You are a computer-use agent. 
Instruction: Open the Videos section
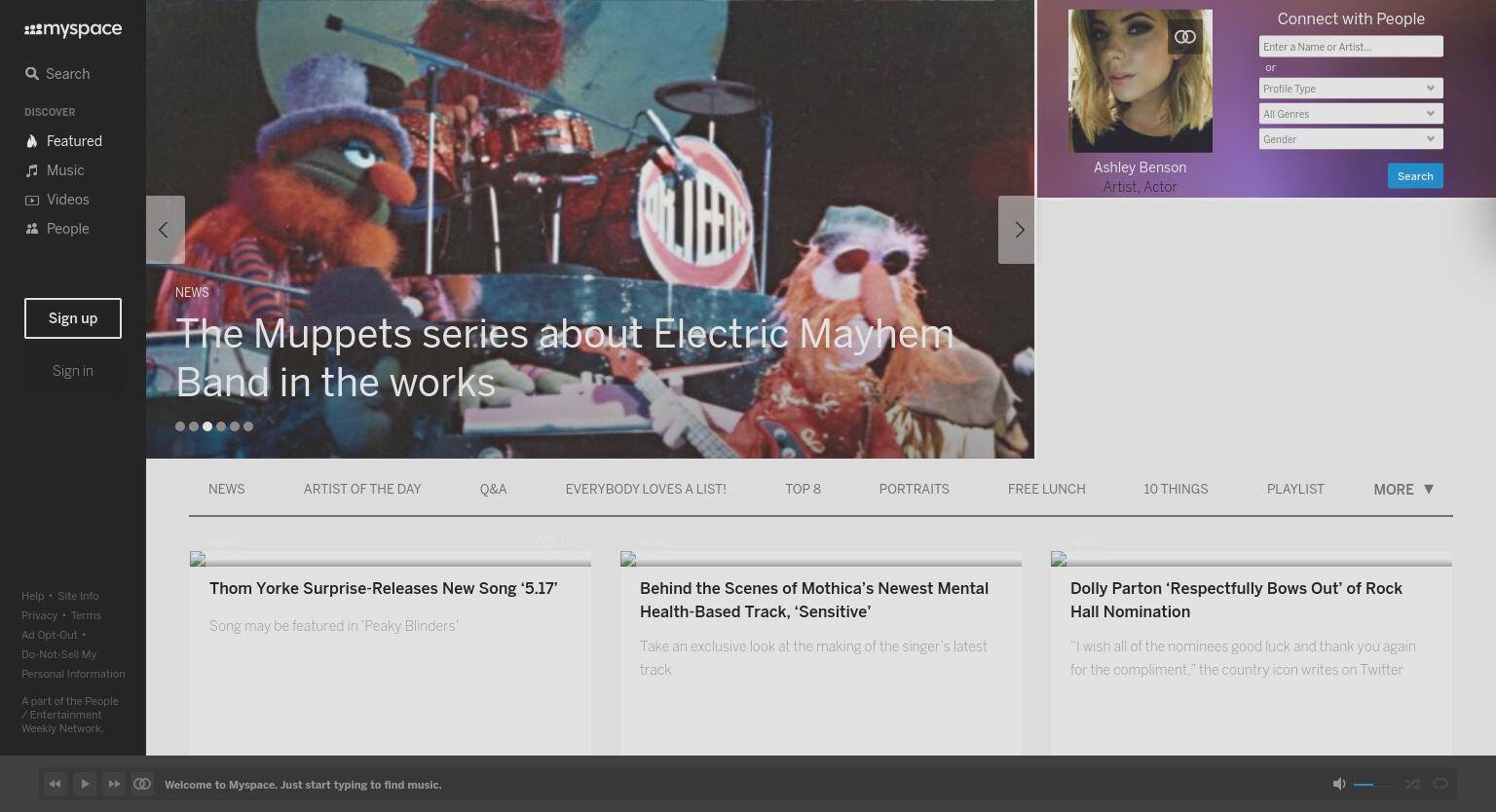click(56, 200)
